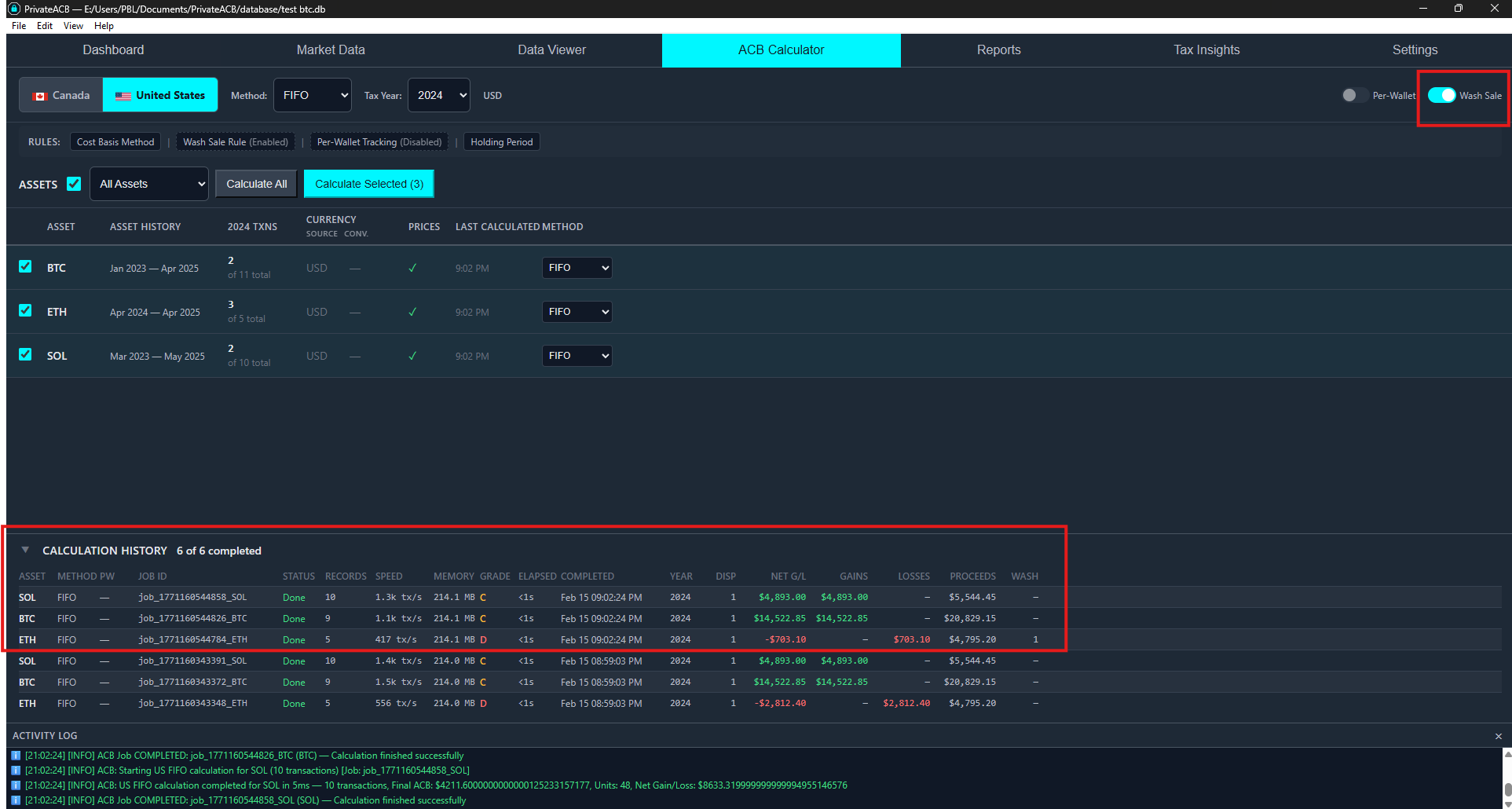The image size is (1512, 809).
Task: Click the United States flag icon
Action: click(123, 96)
